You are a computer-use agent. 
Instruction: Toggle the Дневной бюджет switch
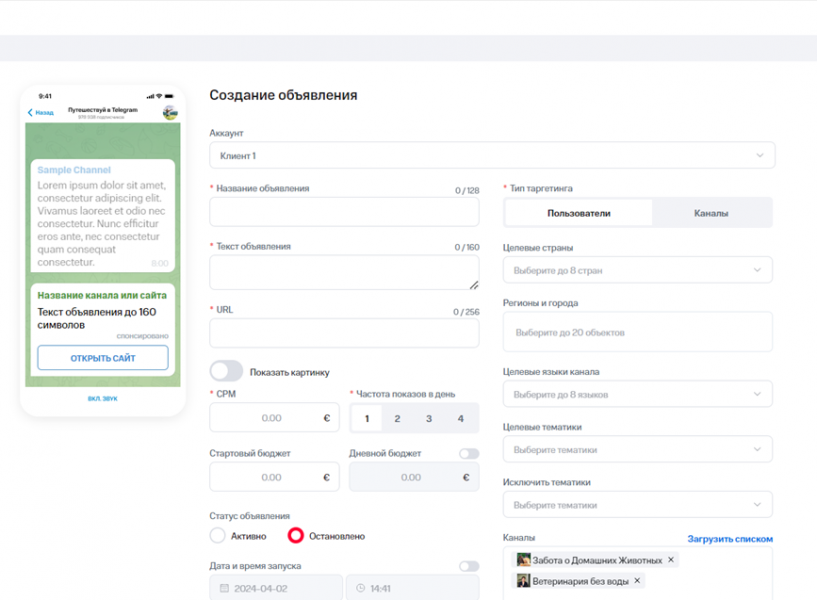coord(468,453)
